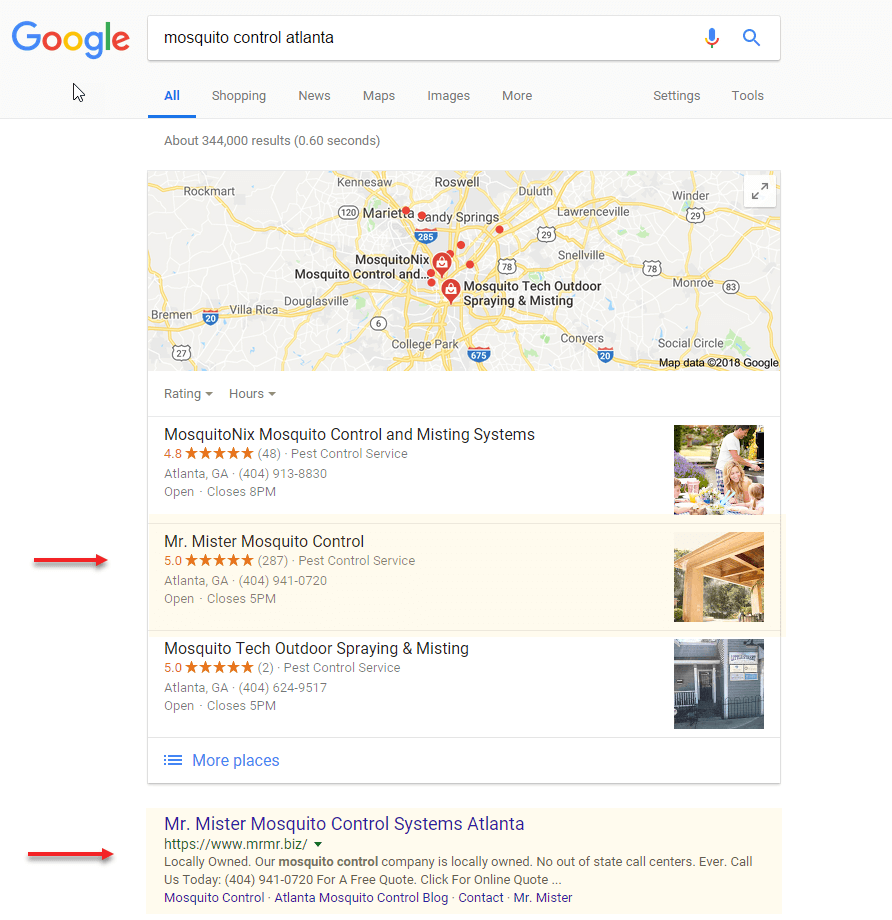Screen dimensions: 892x920
Task: Click the voice search microphone icon
Action: tap(711, 38)
